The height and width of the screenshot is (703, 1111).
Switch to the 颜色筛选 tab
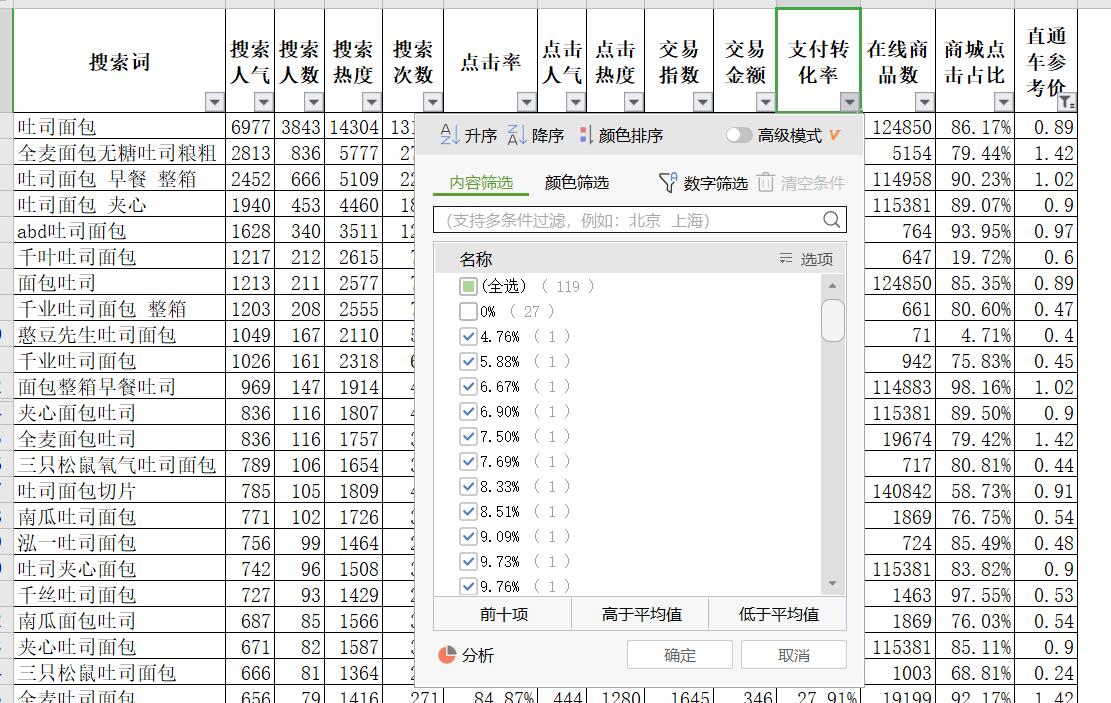tap(576, 183)
